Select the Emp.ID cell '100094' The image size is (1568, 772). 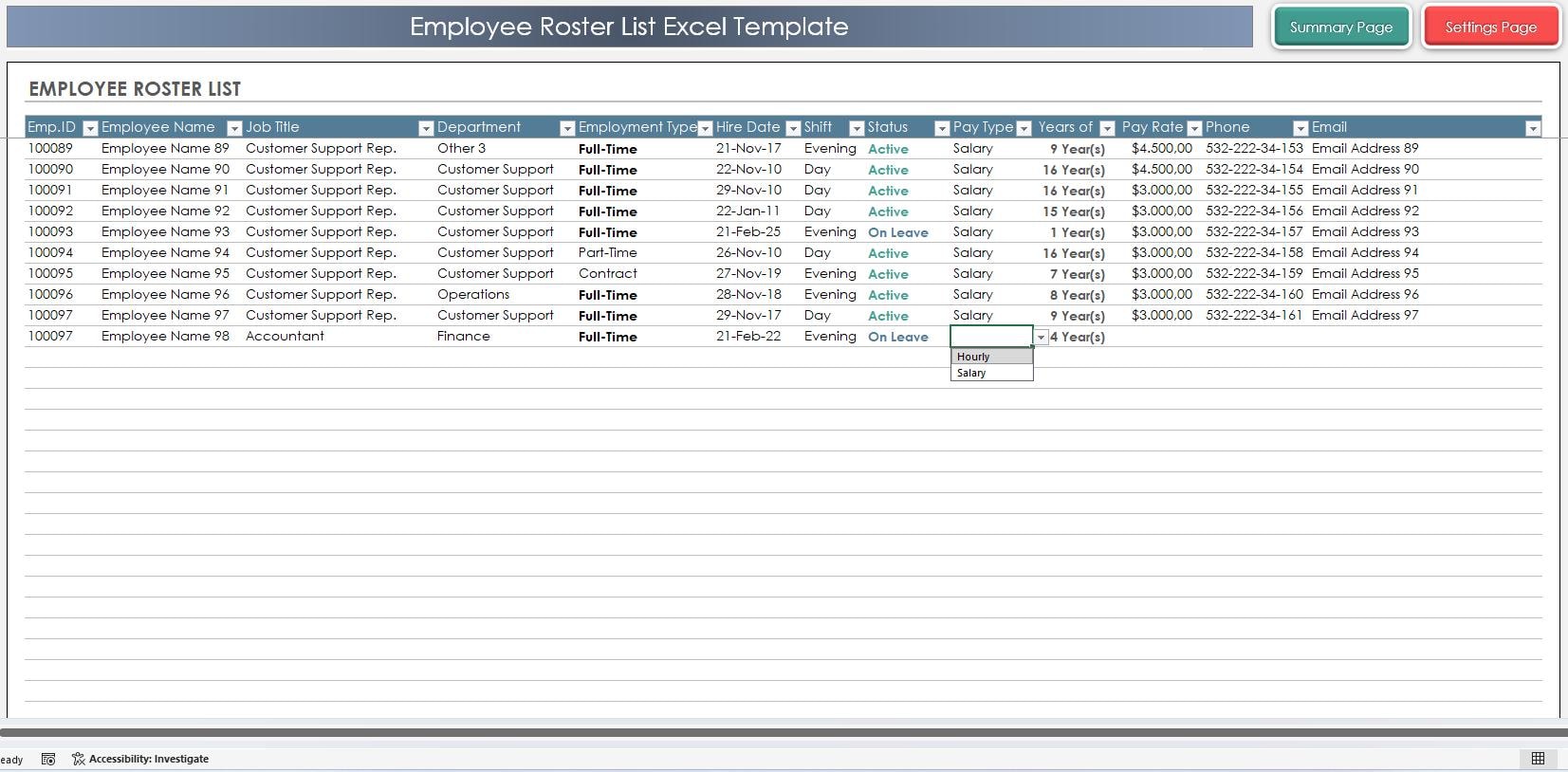(x=50, y=252)
